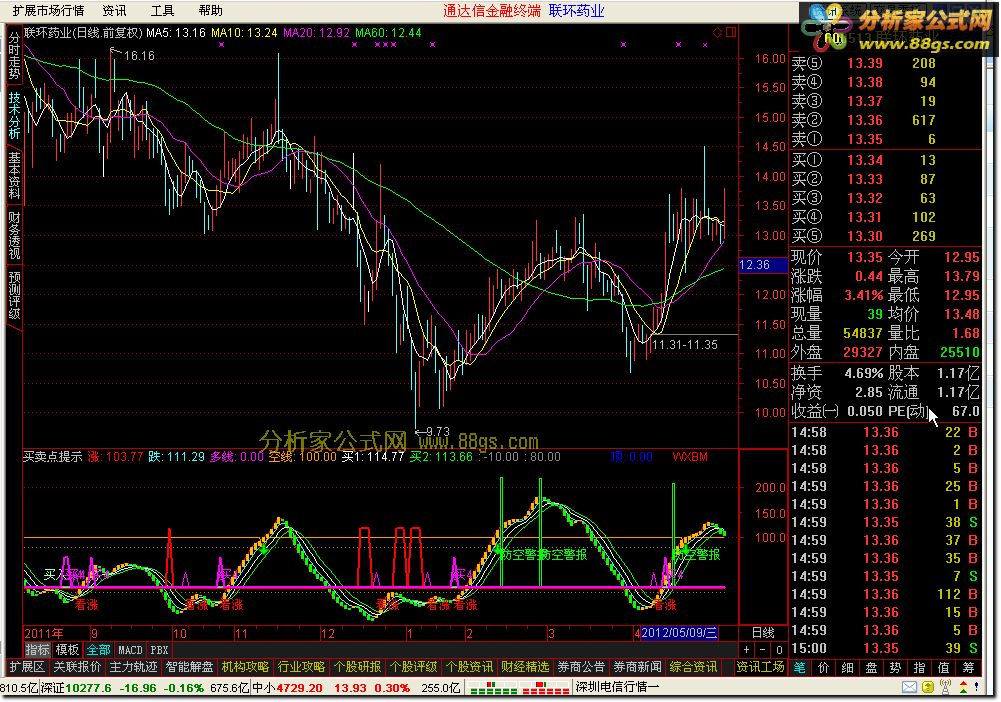This screenshot has width=1001, height=702.
Task: Open the 预测评级 side tab
Action: (x=14, y=295)
